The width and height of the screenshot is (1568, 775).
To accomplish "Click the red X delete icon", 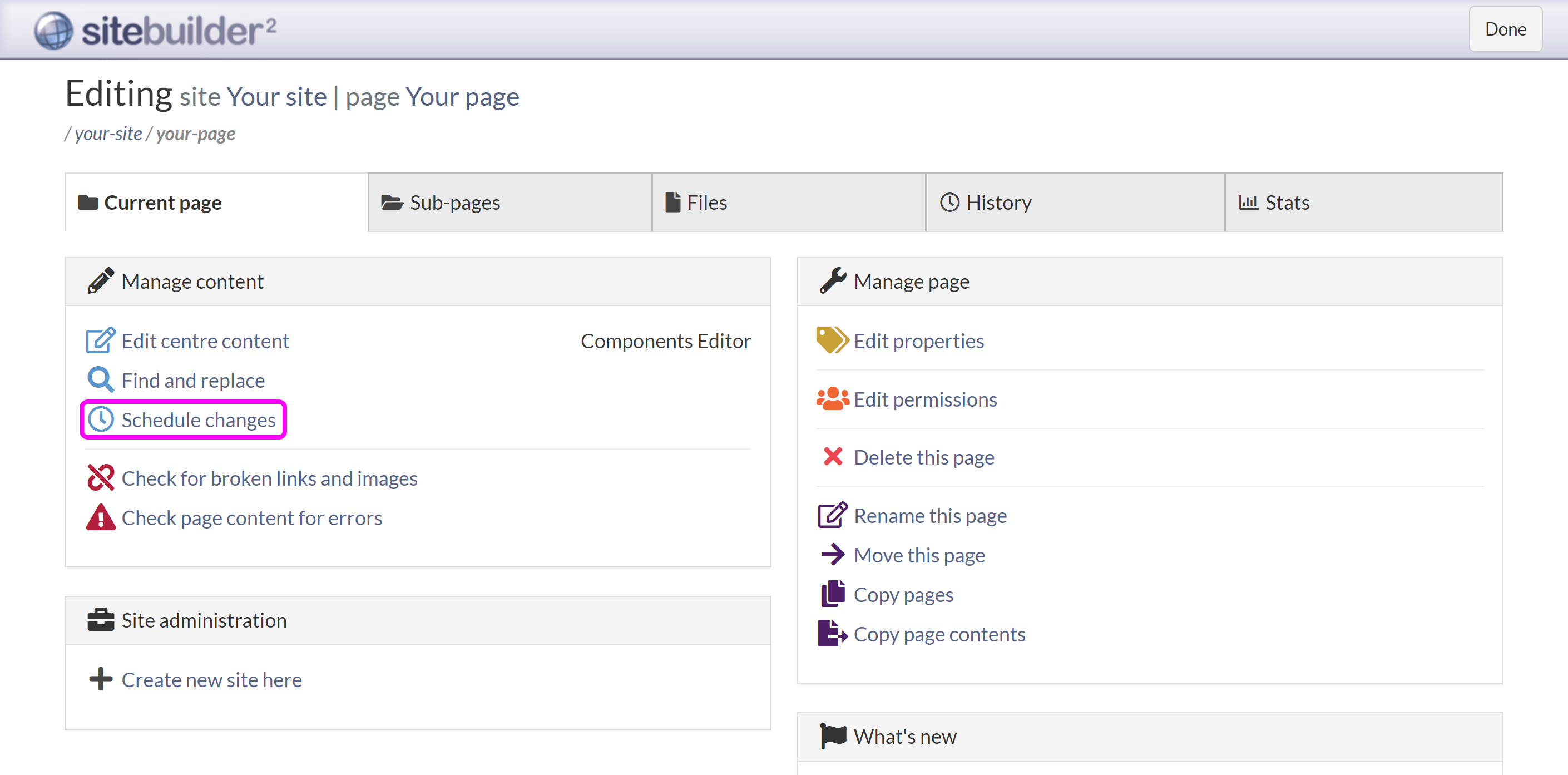I will (832, 457).
